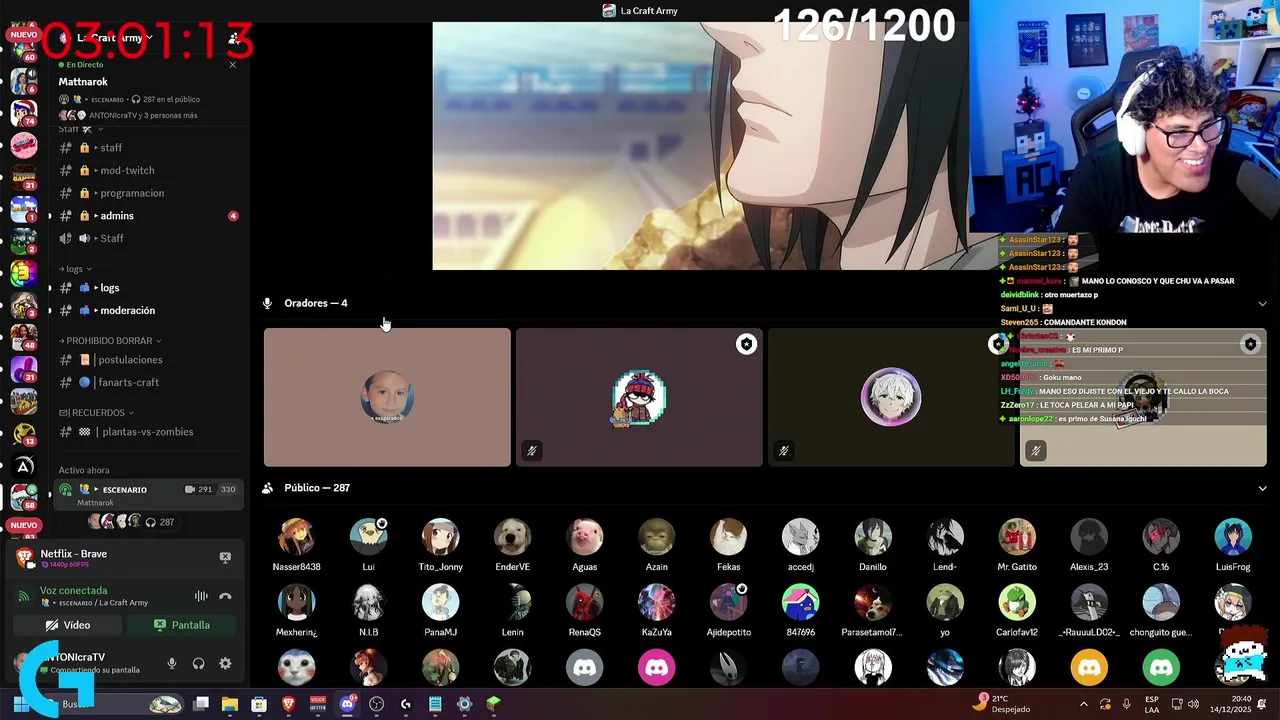This screenshot has width=1280, height=720.
Task: Mute the microphone in the user panel
Action: (x=172, y=663)
